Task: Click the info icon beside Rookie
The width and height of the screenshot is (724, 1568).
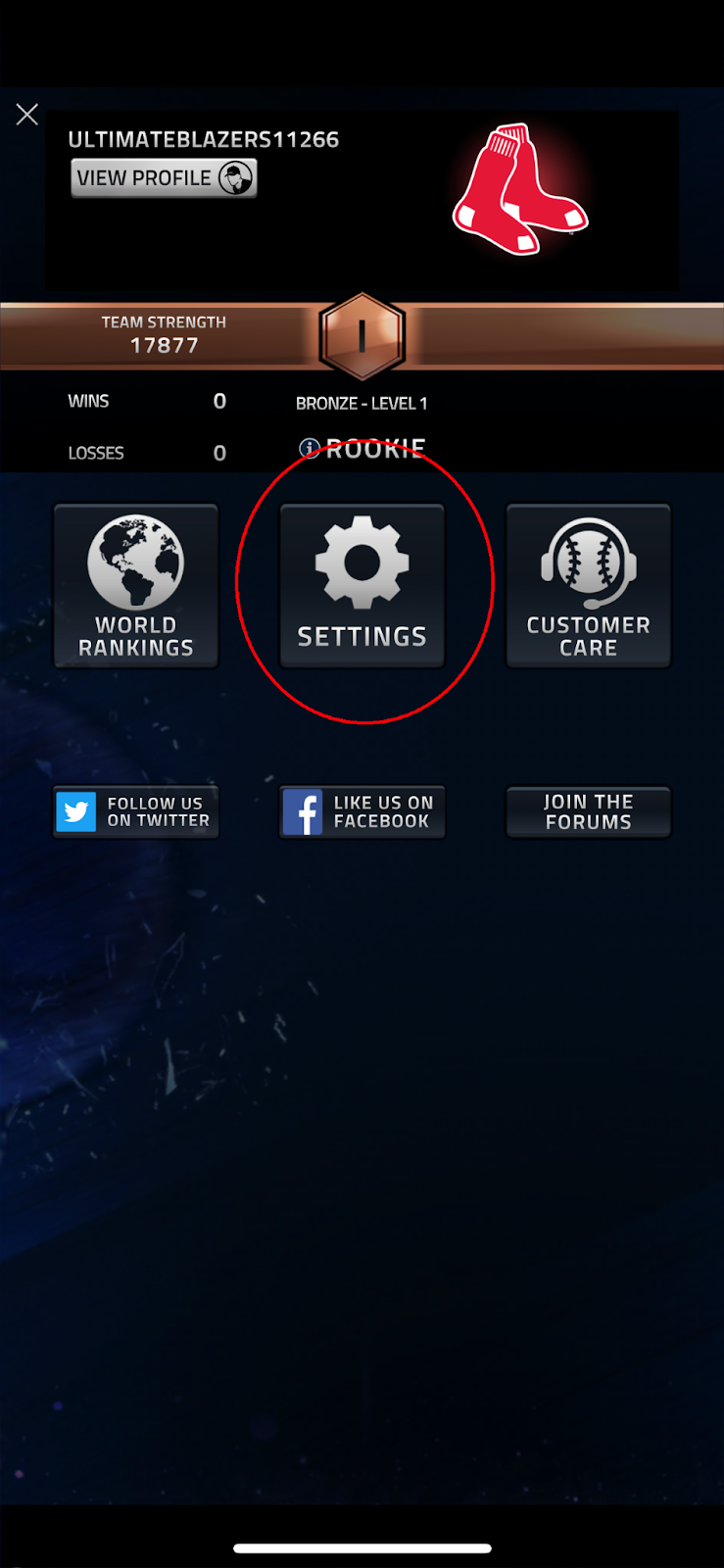Action: pos(310,449)
